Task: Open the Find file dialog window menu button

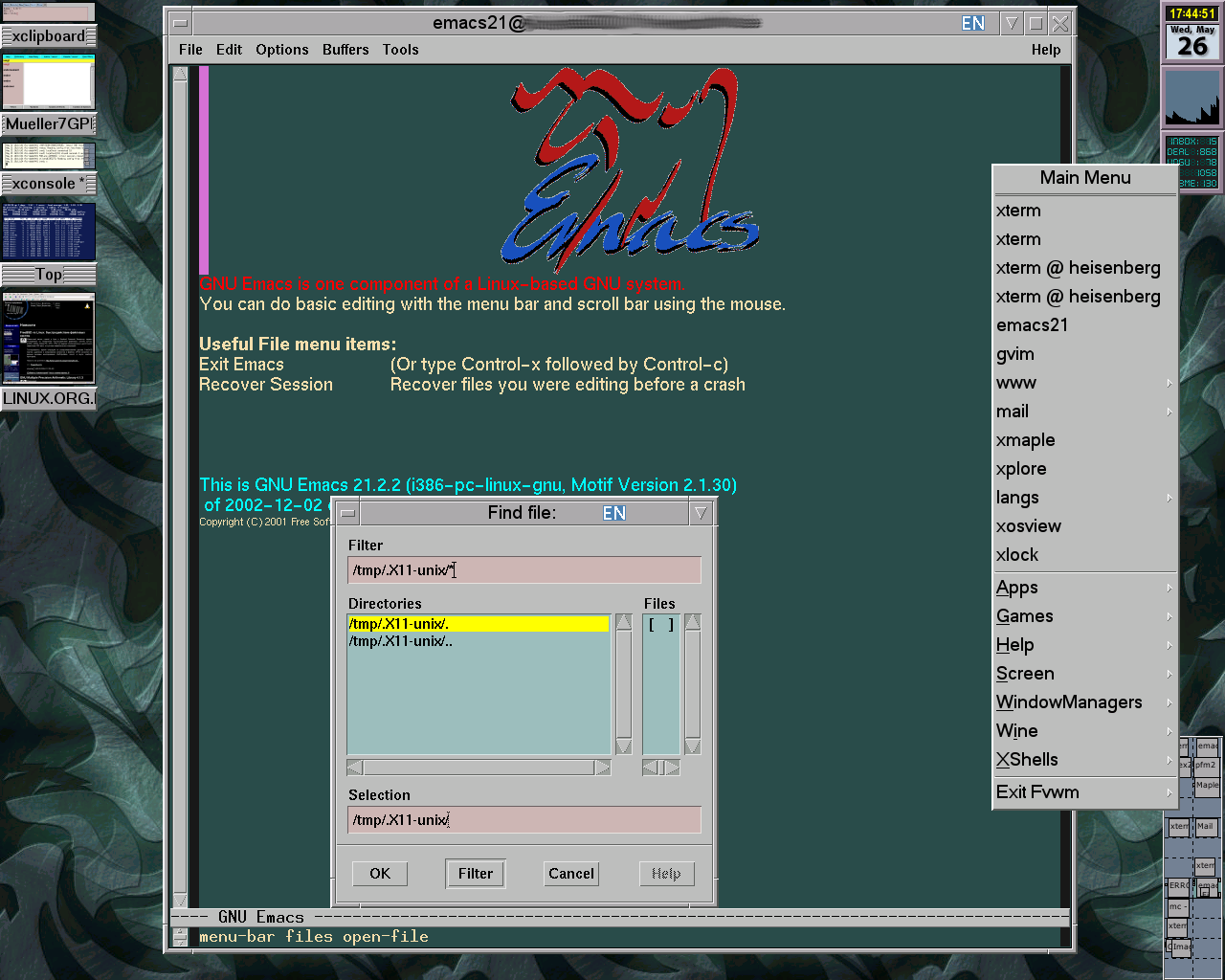Action: 347,513
